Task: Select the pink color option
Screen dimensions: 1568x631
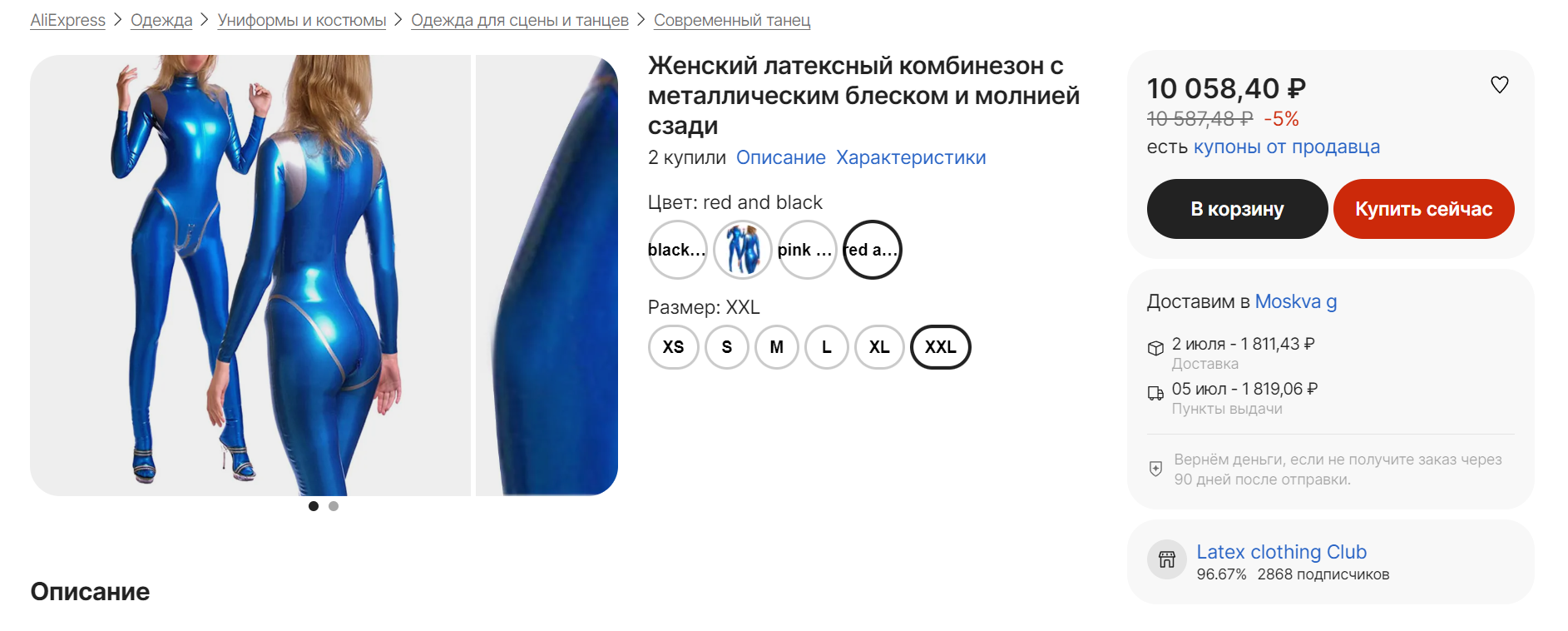Action: (x=807, y=250)
